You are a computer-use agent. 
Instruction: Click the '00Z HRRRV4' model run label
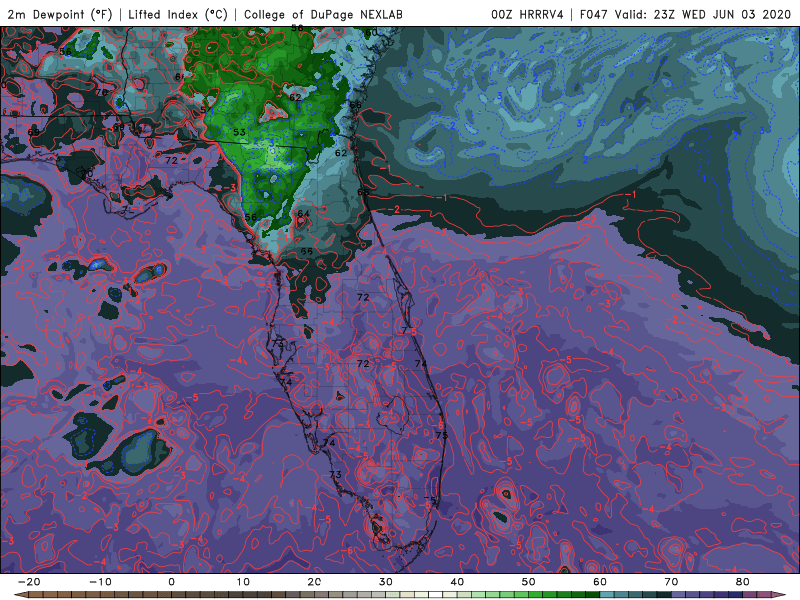[528, 14]
